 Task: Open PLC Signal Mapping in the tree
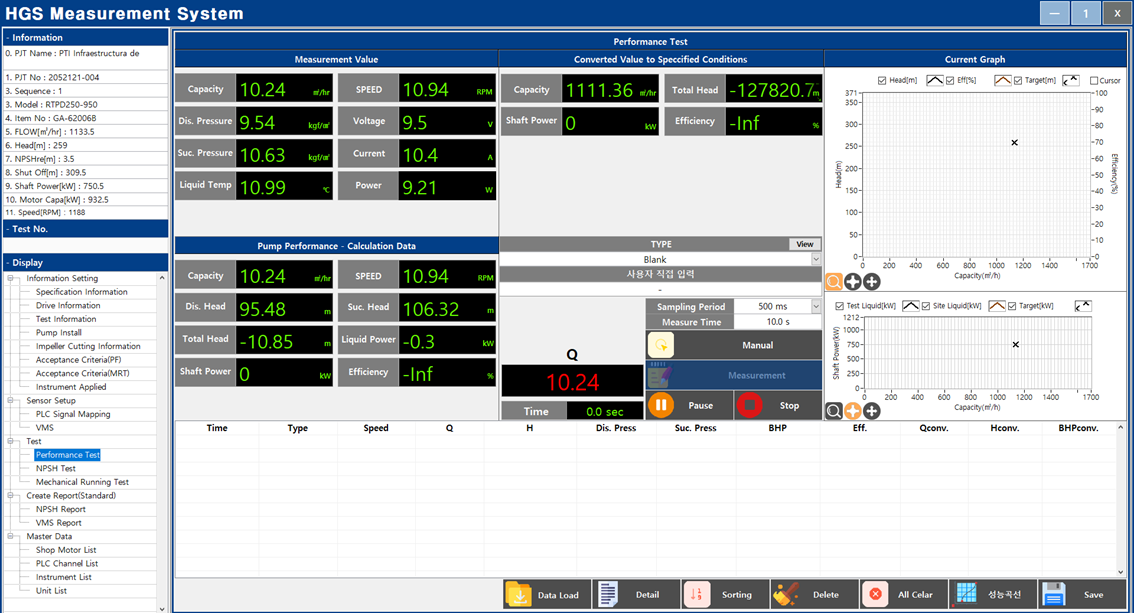pyautogui.click(x=73, y=414)
